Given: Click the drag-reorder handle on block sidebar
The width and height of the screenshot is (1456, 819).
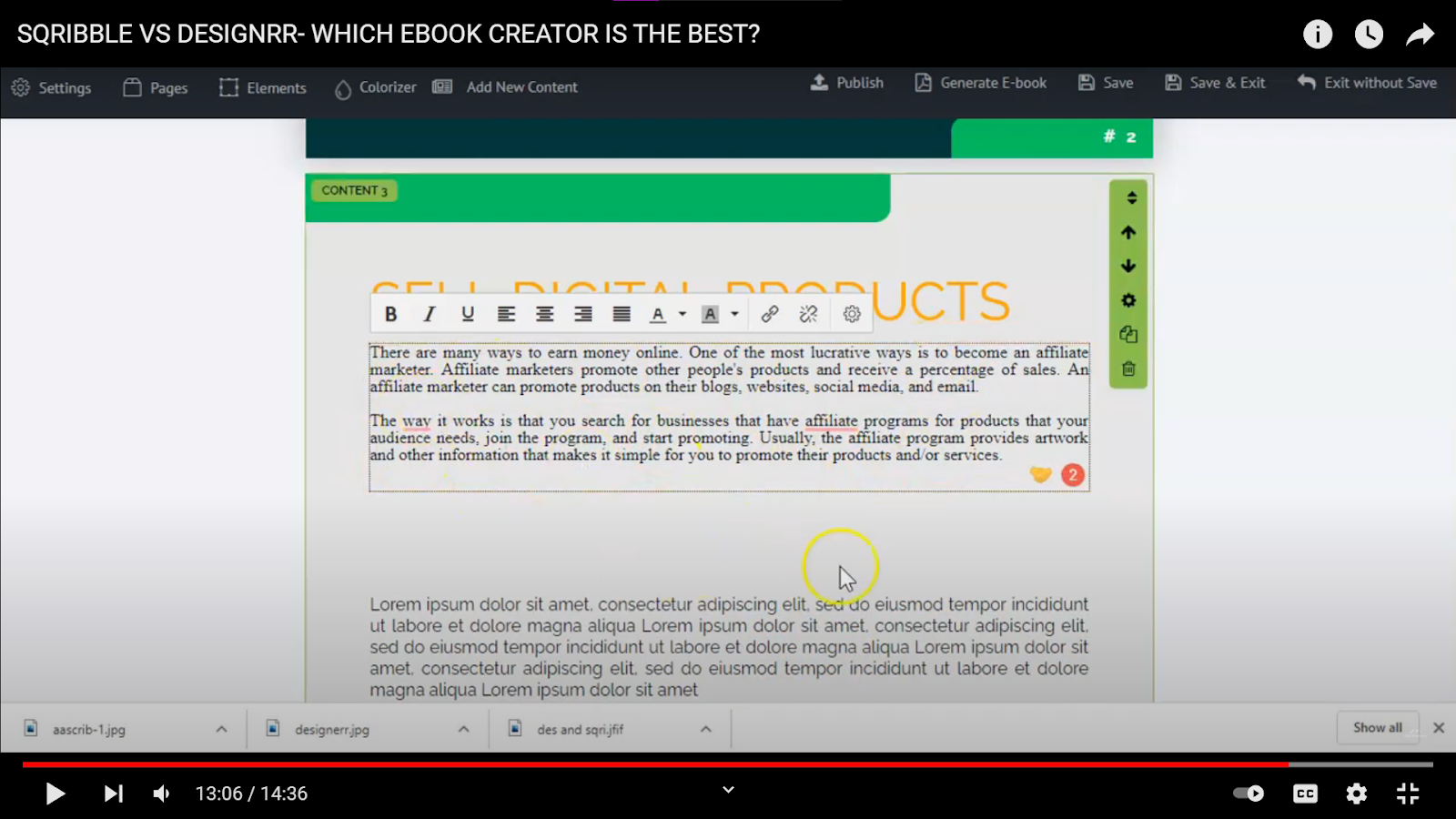Looking at the screenshot, I should coord(1131,197).
